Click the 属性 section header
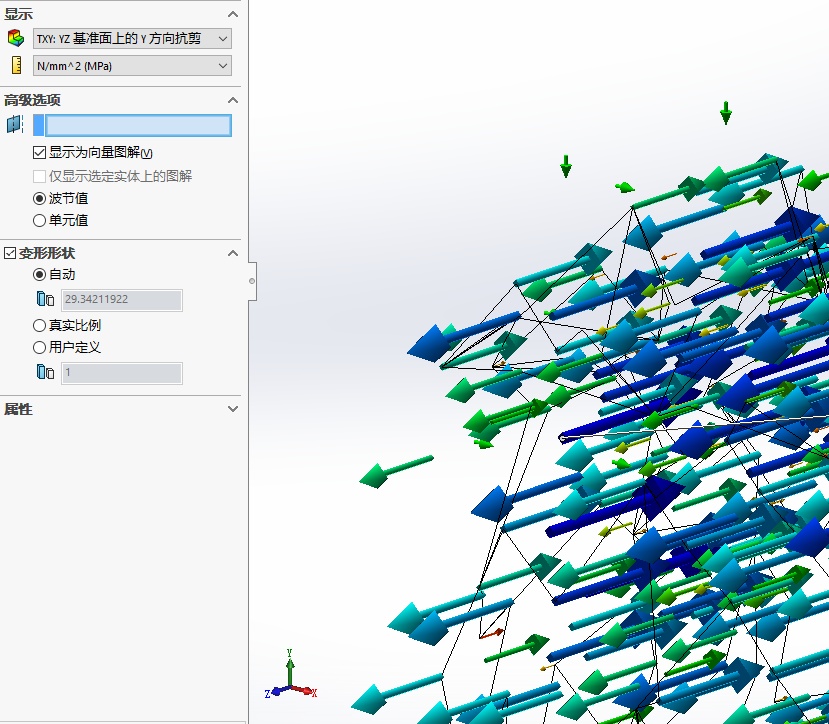Viewport: 829px width, 724px height. 121,409
